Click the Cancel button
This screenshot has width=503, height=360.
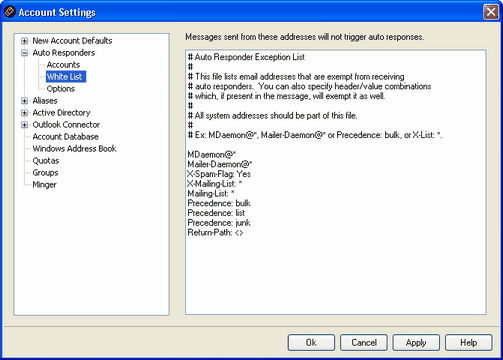[364, 343]
